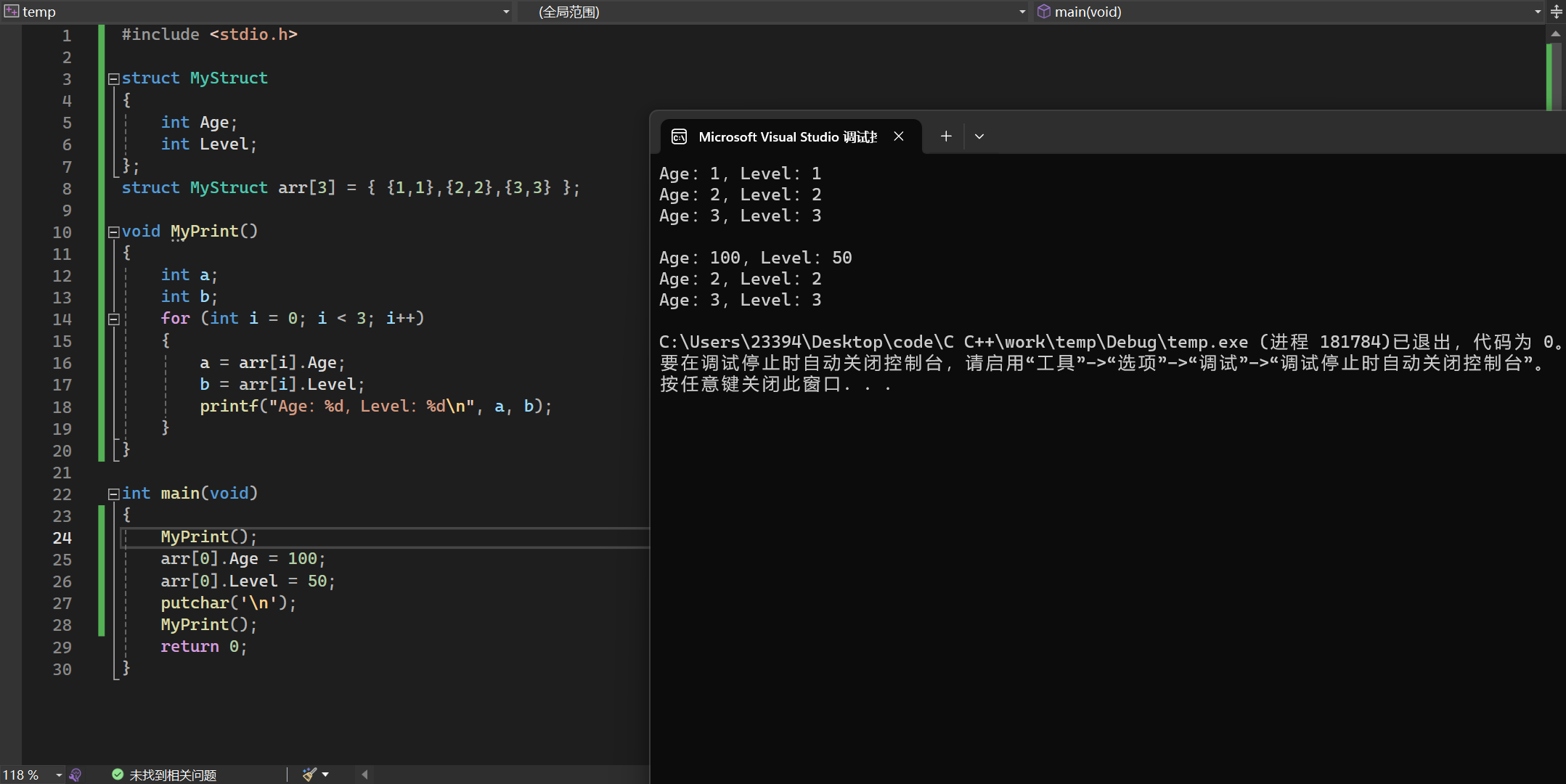Viewport: 1566px width, 784px height.
Task: Collapse the for loop block
Action: (x=113, y=319)
